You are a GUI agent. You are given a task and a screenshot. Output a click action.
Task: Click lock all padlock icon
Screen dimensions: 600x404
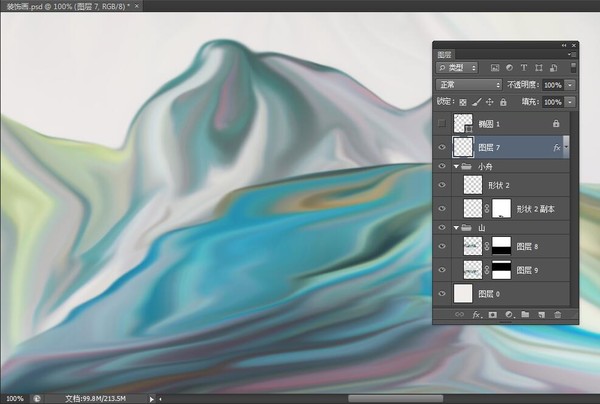pyautogui.click(x=503, y=102)
